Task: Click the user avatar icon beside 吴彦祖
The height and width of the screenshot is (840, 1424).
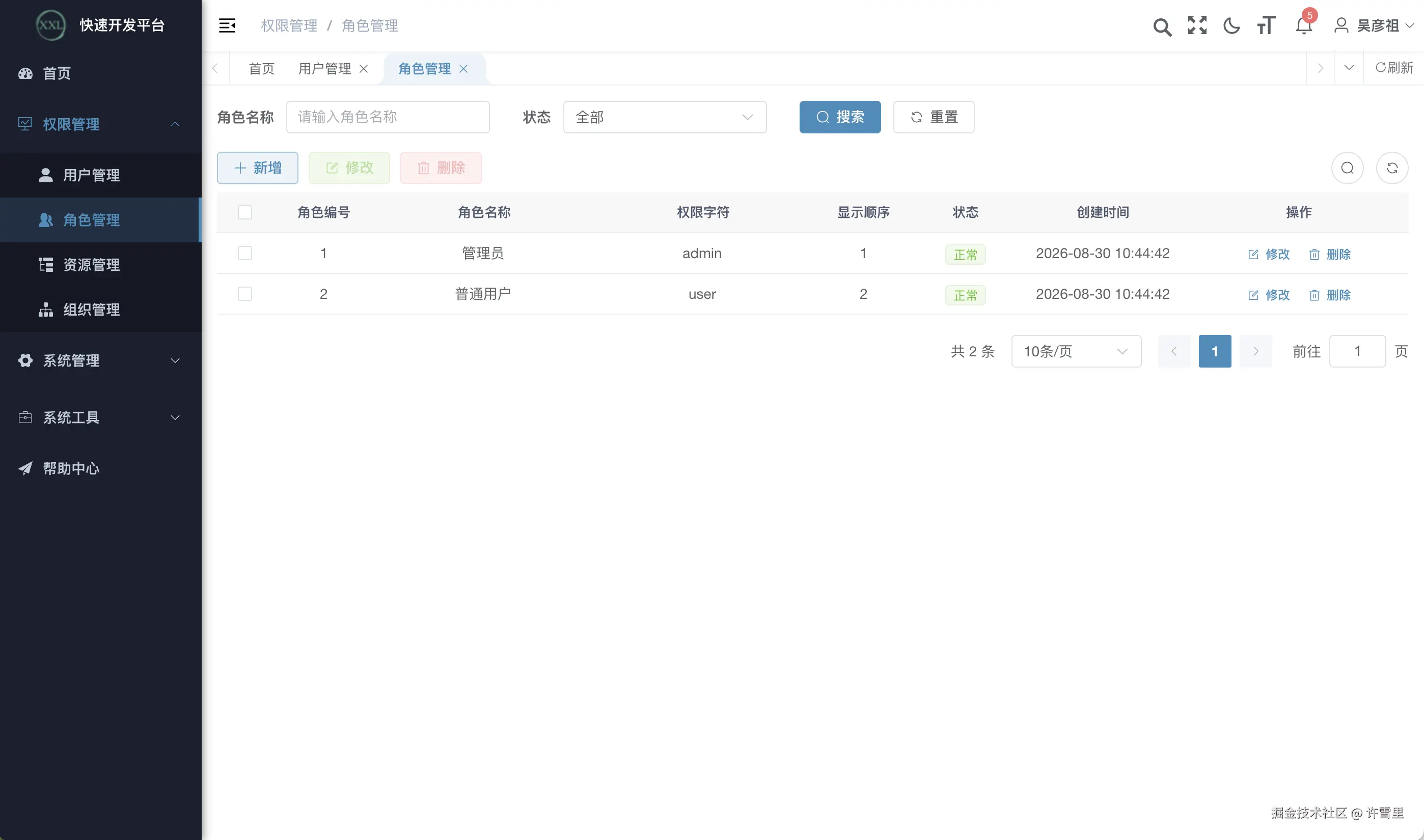Action: (x=1341, y=25)
